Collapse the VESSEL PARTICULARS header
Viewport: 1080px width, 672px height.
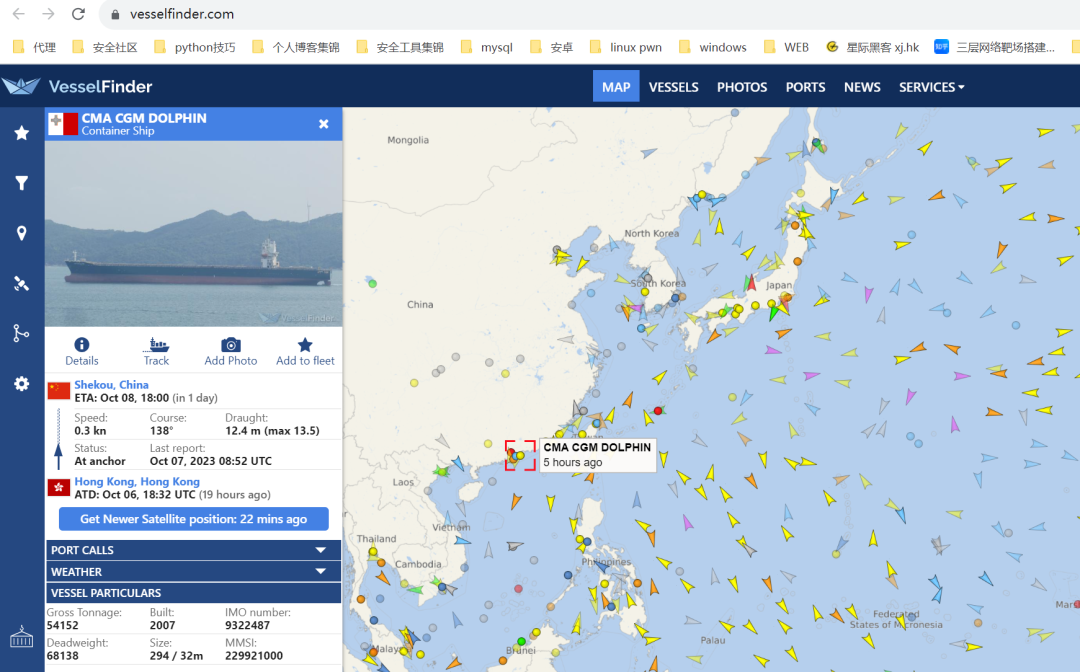(194, 593)
